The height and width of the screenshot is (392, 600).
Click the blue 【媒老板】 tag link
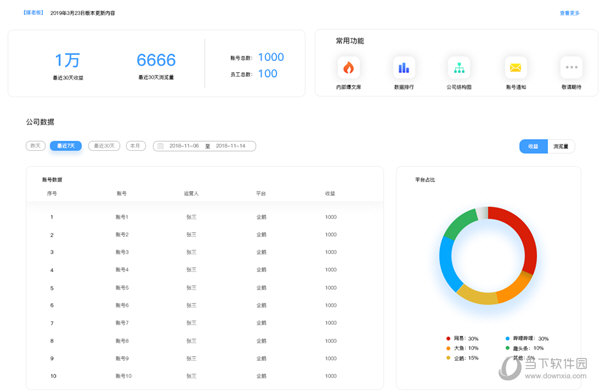click(33, 13)
